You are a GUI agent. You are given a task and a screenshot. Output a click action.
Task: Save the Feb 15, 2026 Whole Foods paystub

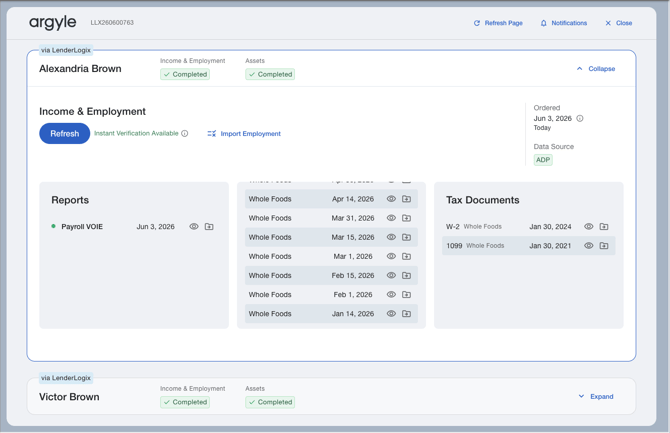tap(406, 275)
